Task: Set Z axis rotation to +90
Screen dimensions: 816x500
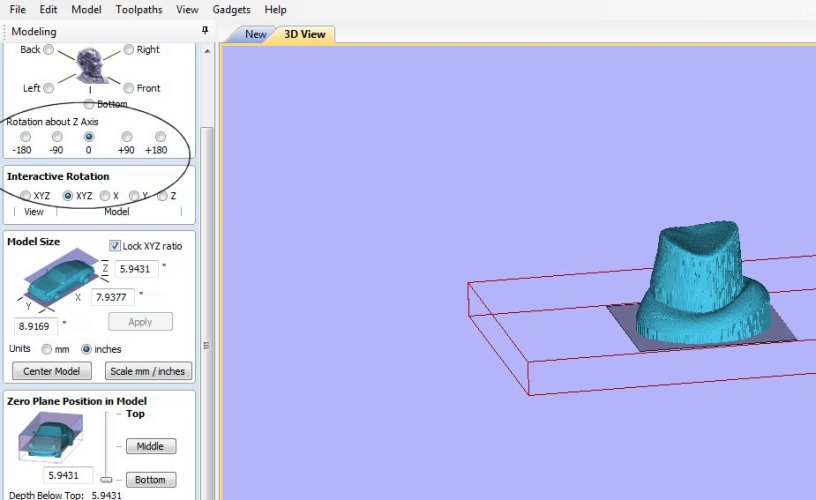Action: (x=126, y=137)
